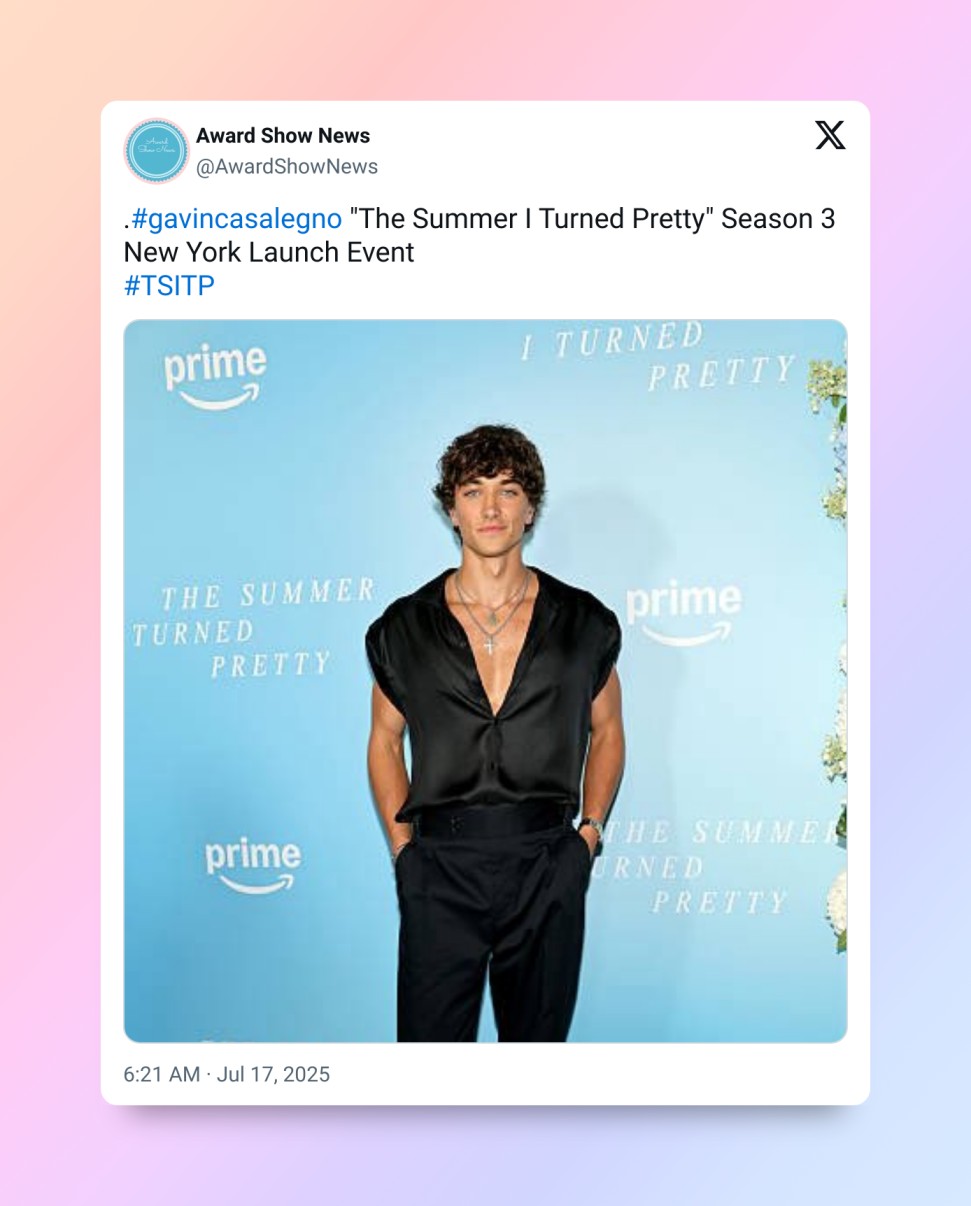Click the prime logo beside the man's shoulder
This screenshot has width=971, height=1206.
pyautogui.click(x=684, y=612)
